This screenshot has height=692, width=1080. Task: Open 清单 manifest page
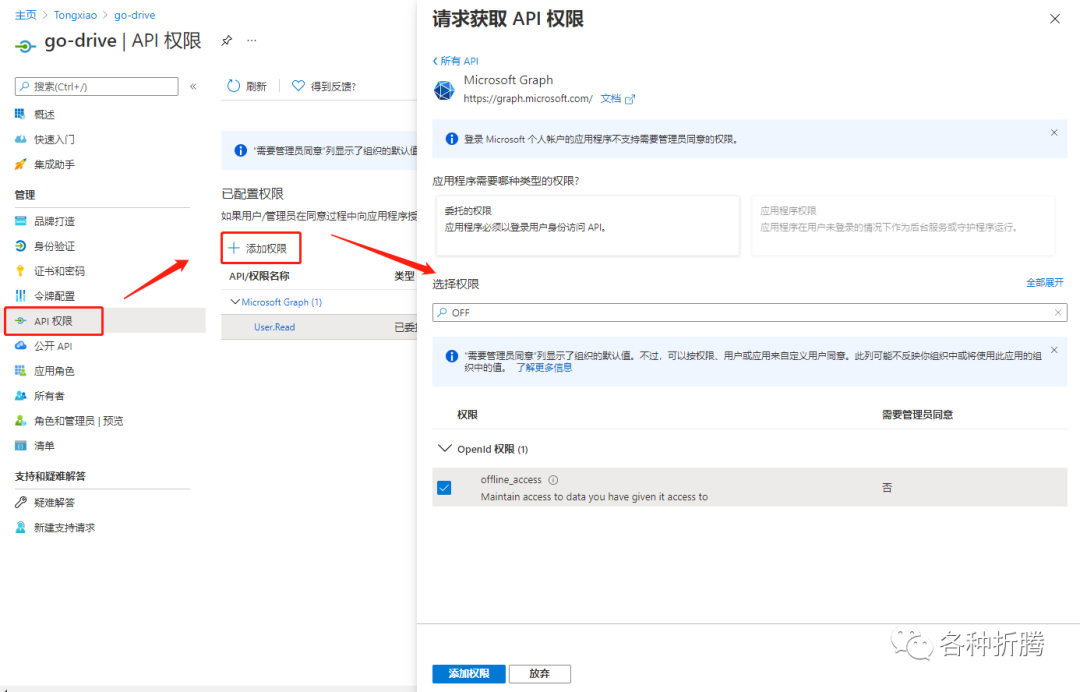pyautogui.click(x=43, y=445)
